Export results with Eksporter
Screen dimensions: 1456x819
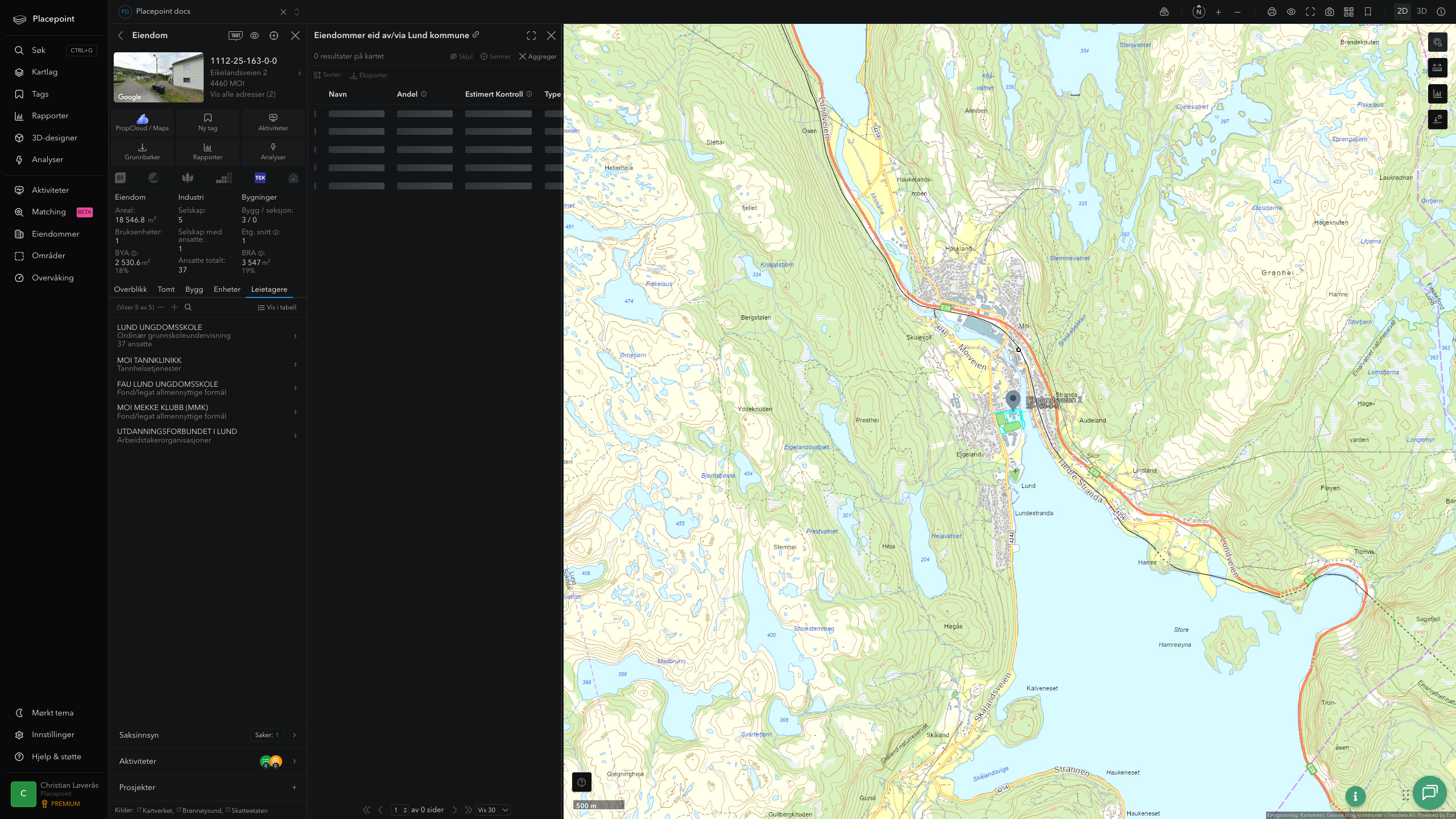369,75
